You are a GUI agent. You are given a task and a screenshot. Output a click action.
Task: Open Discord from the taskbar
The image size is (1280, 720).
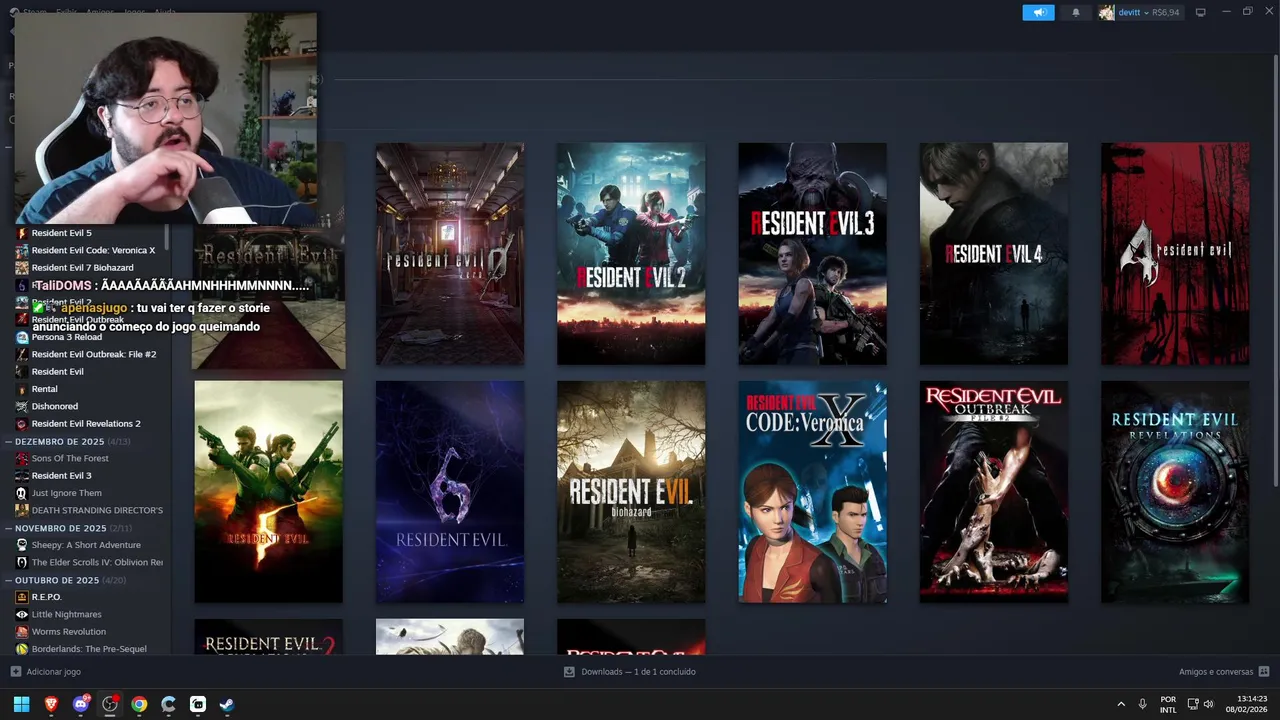pyautogui.click(x=81, y=704)
